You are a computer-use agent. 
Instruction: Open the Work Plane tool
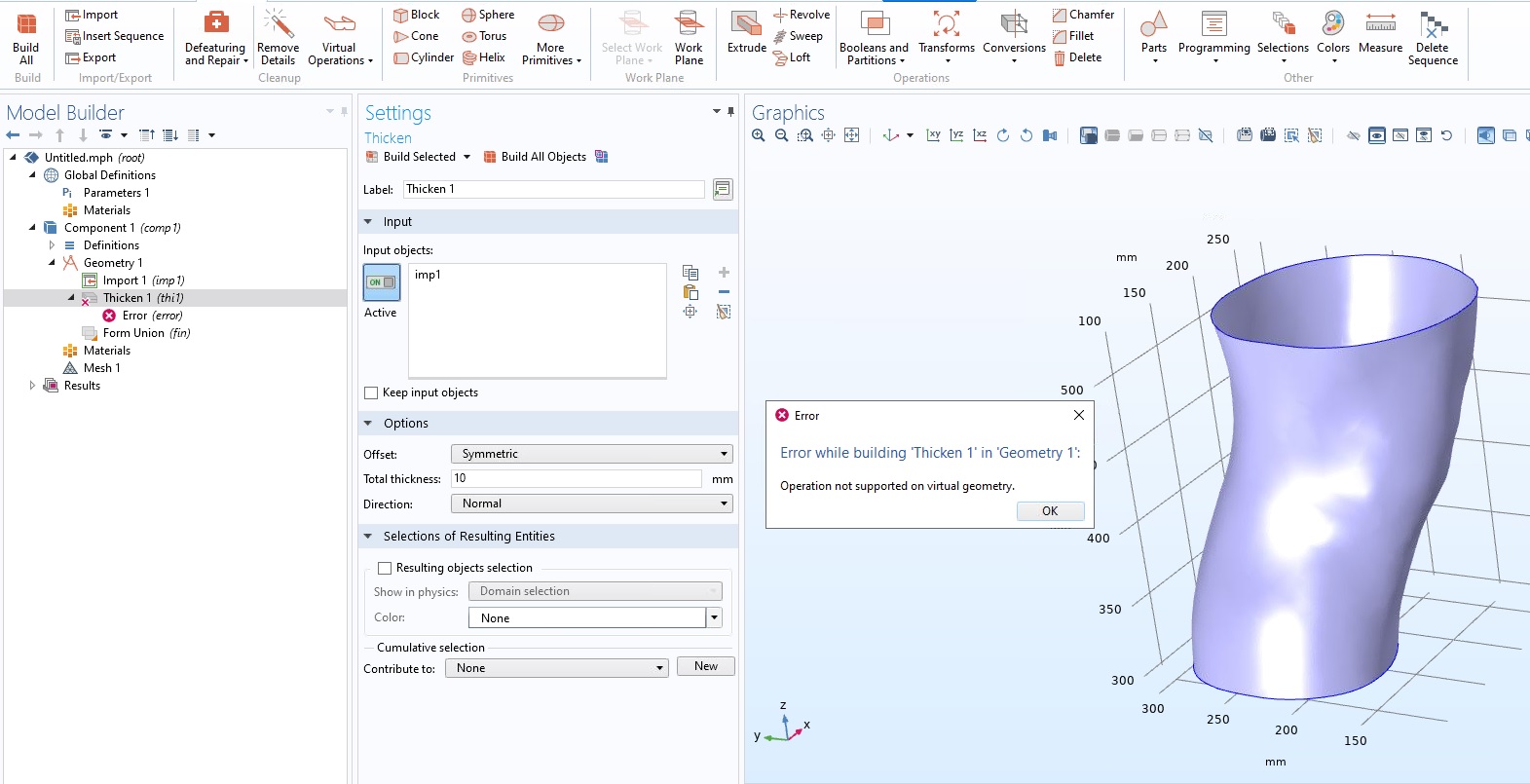pyautogui.click(x=689, y=37)
